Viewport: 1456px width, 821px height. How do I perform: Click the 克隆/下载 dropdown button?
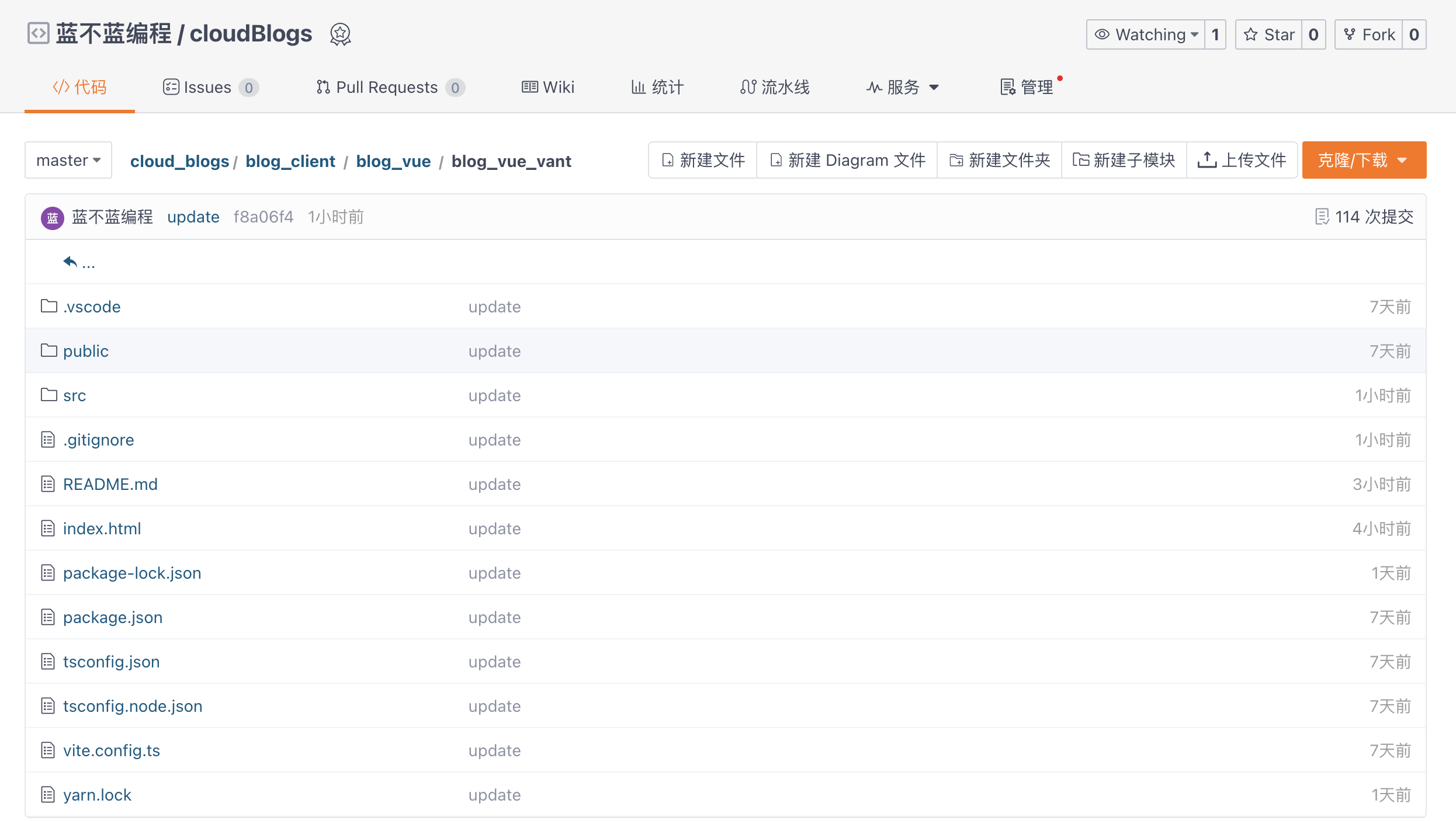pos(1365,159)
